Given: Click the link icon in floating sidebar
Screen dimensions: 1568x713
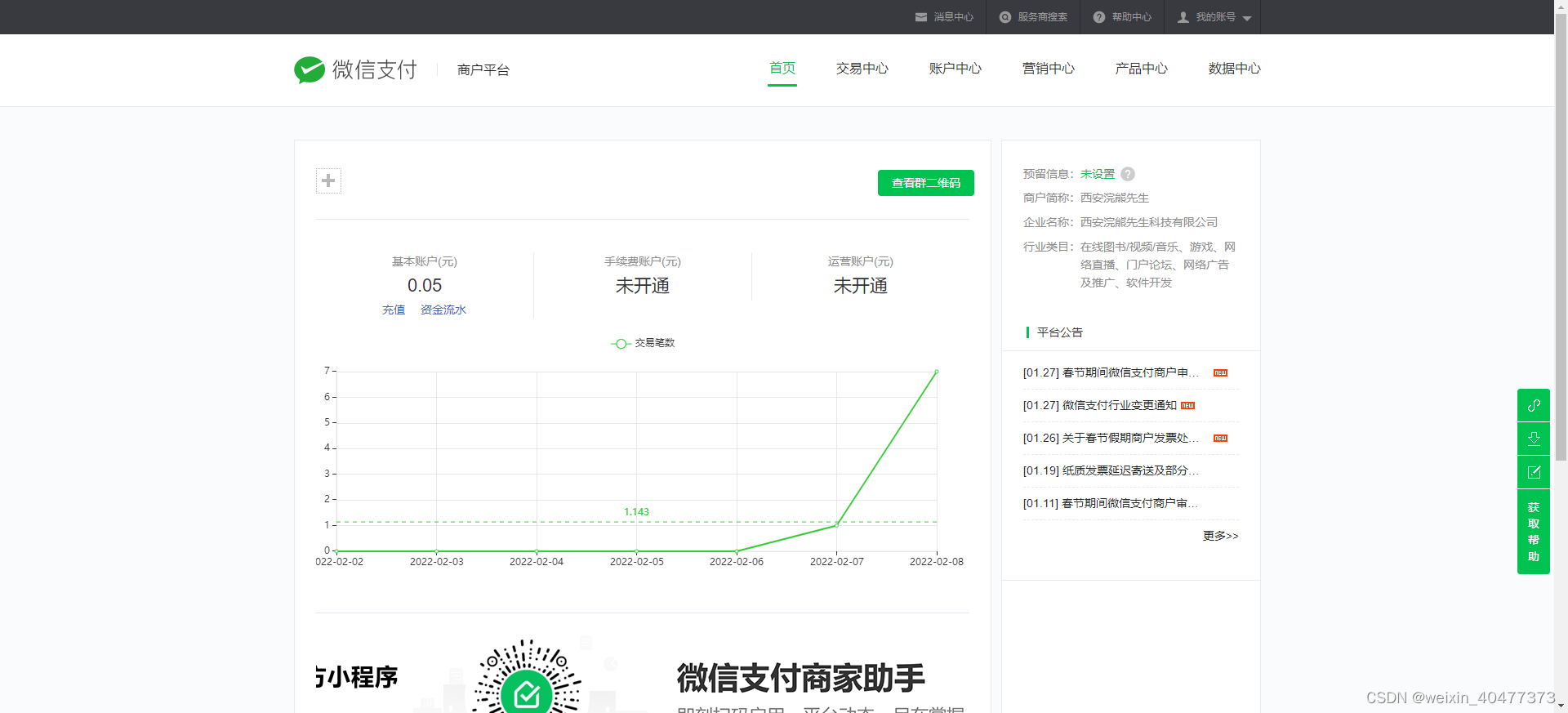Looking at the screenshot, I should coord(1534,405).
